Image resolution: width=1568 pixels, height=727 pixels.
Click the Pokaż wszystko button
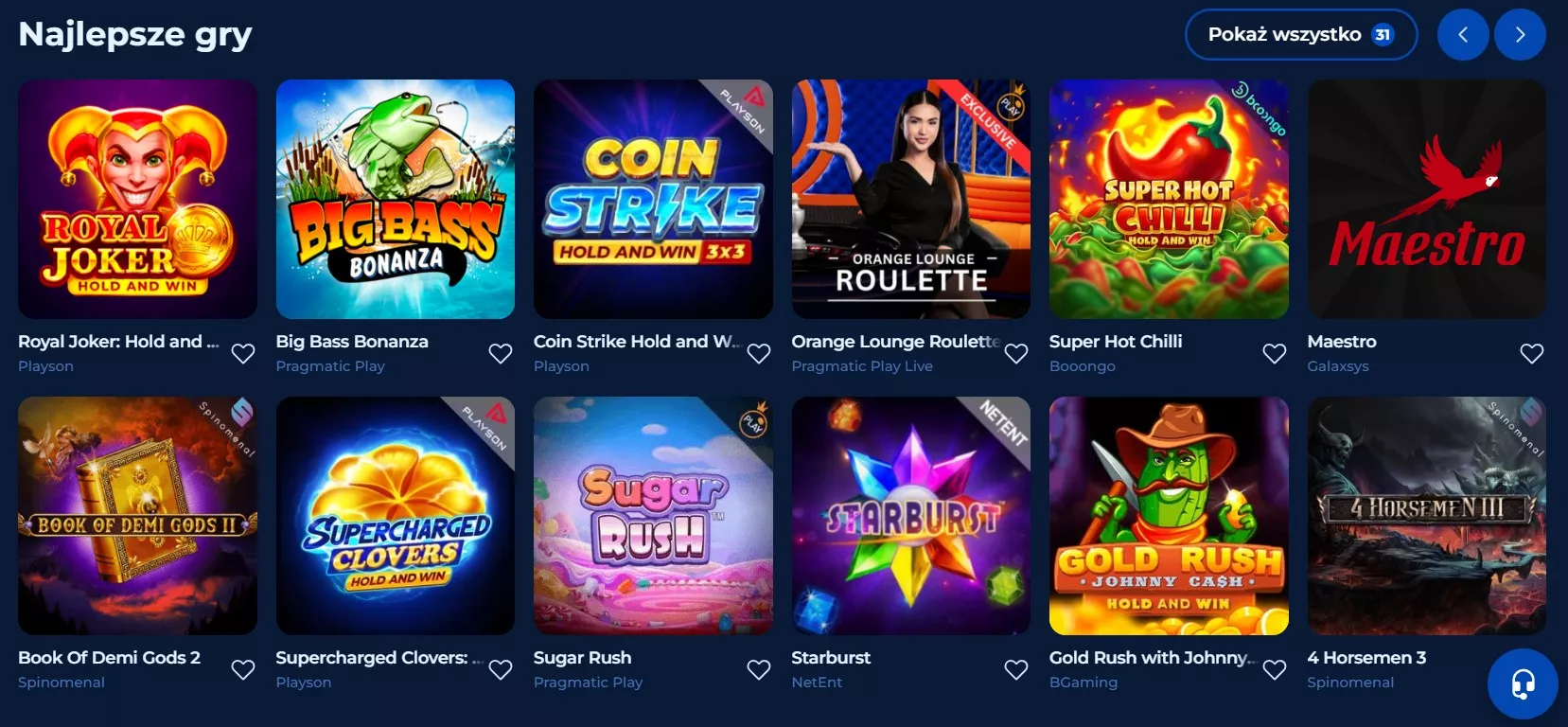tap(1301, 35)
